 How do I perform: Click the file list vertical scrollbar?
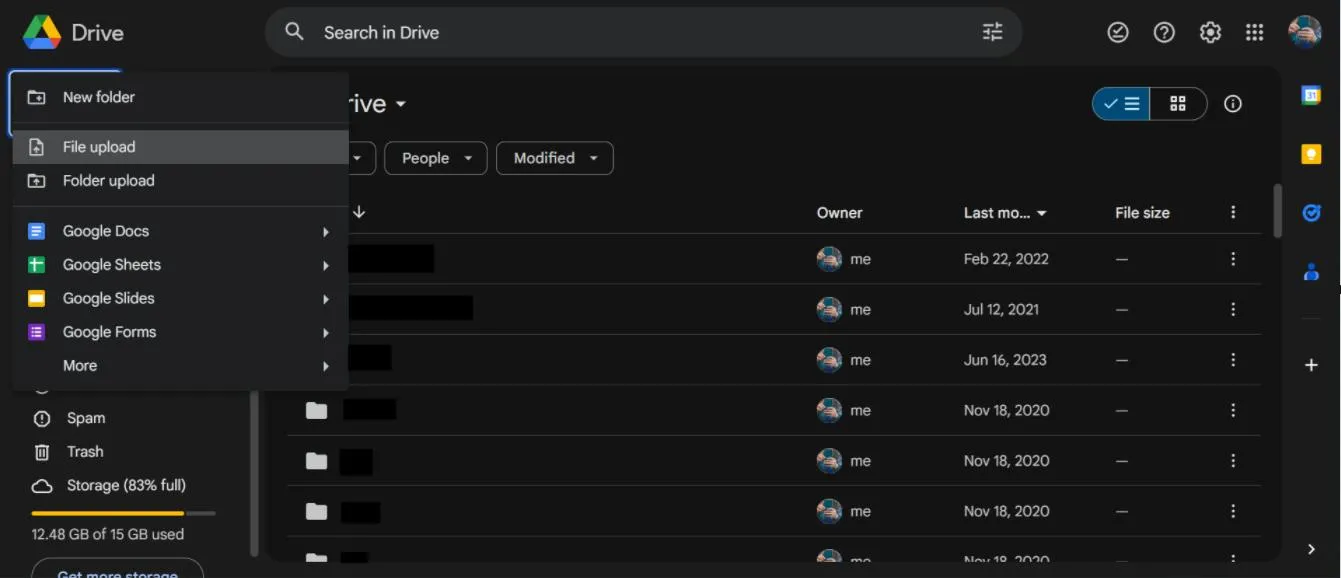pos(1277,210)
